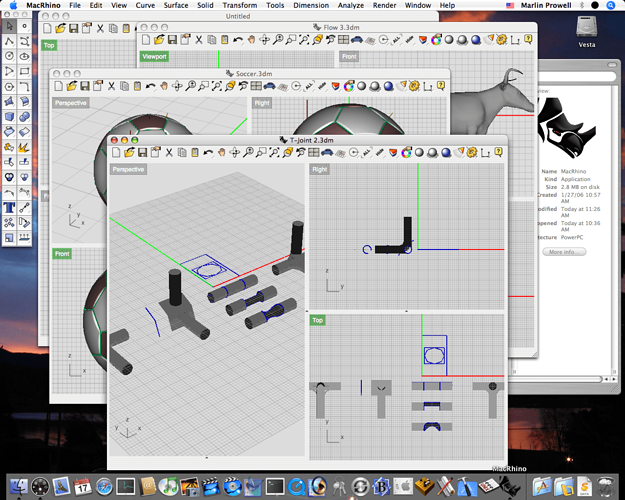The width and height of the screenshot is (625, 500).
Task: Open Marlin Prowell user menu
Action: pos(546,5)
